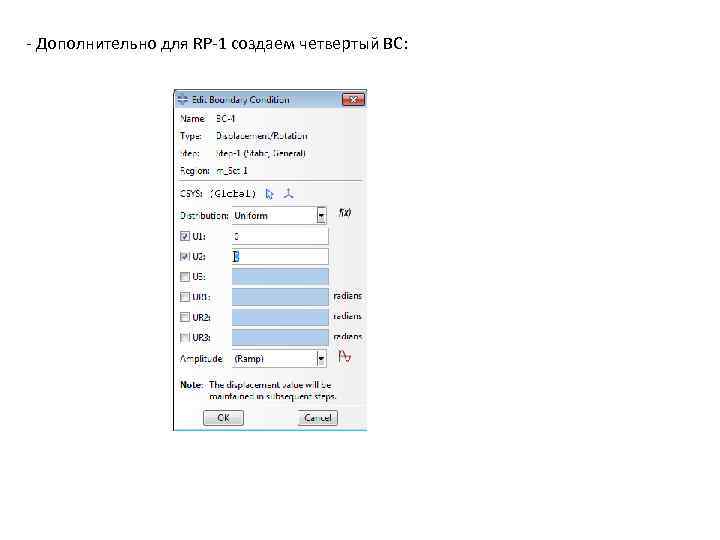The height and width of the screenshot is (540, 720).
Task: Close the Edit Boundary Condition dialog
Action: 353,100
